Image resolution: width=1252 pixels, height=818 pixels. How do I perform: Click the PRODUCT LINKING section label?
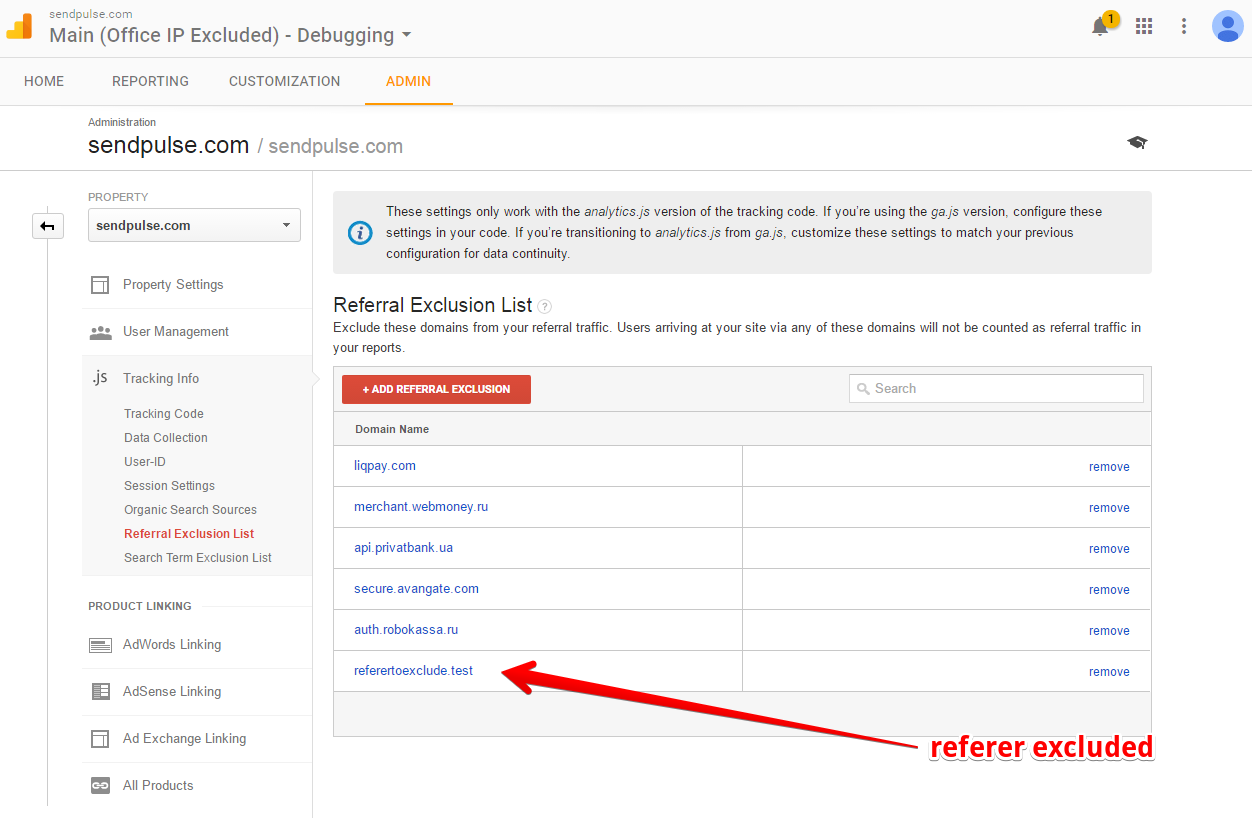pos(140,606)
